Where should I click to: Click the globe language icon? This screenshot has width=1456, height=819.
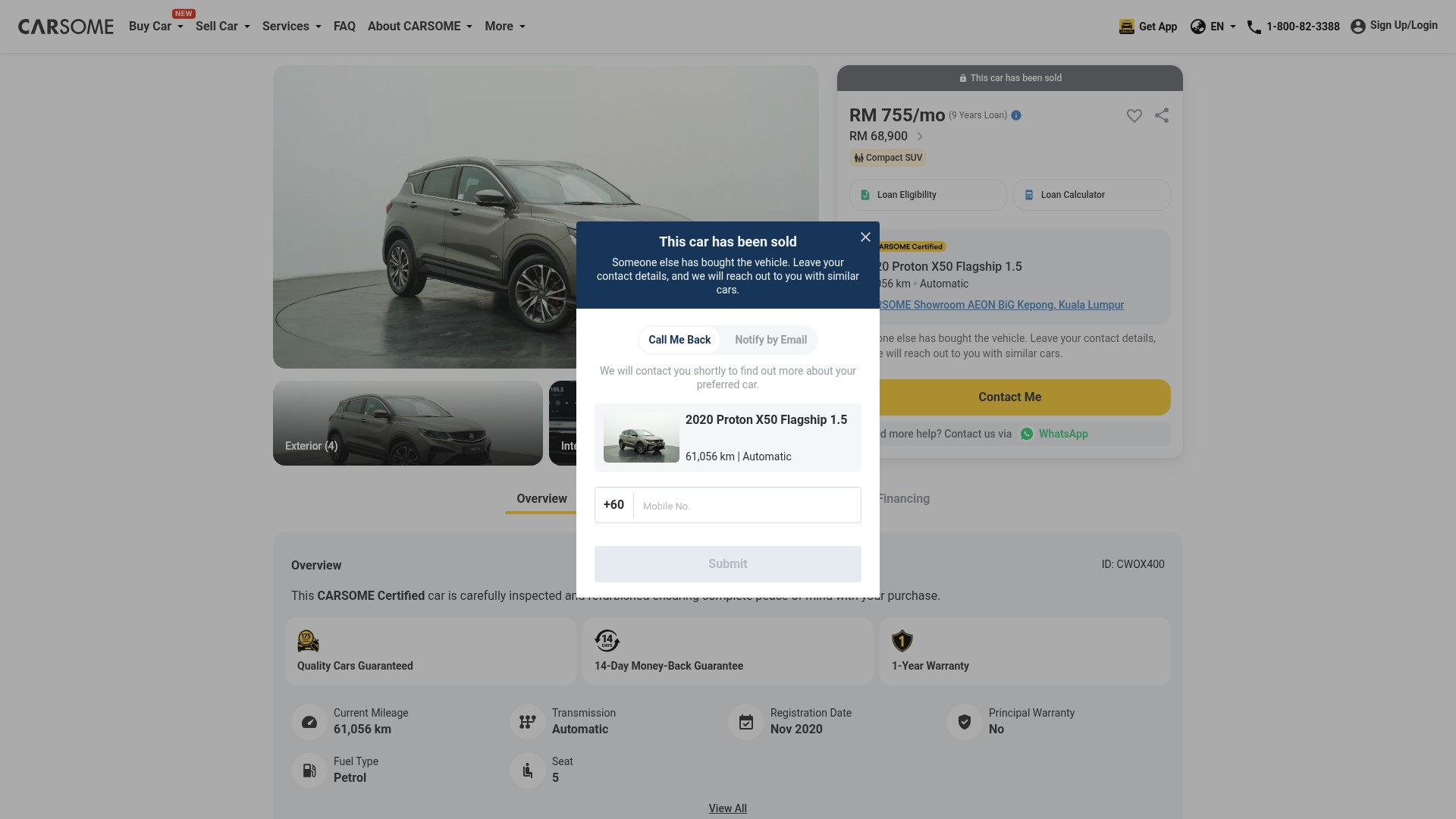click(x=1198, y=27)
